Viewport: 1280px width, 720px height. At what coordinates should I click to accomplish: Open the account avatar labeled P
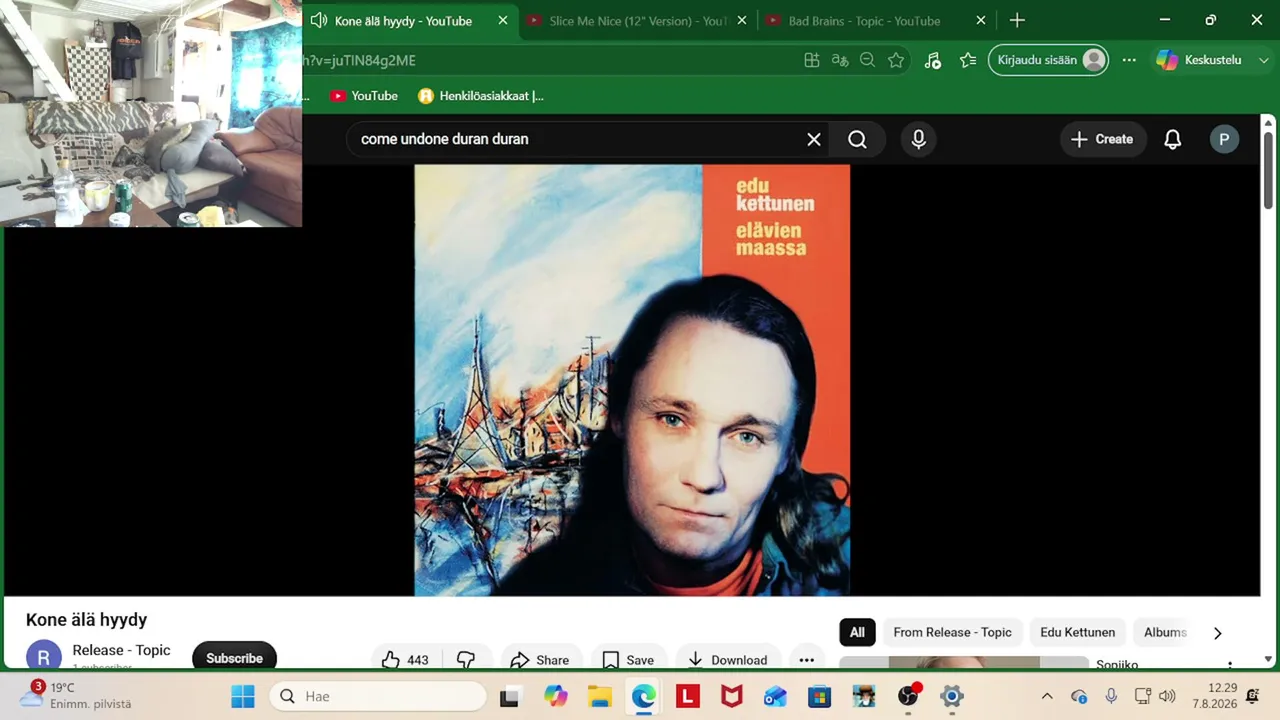pos(1224,139)
